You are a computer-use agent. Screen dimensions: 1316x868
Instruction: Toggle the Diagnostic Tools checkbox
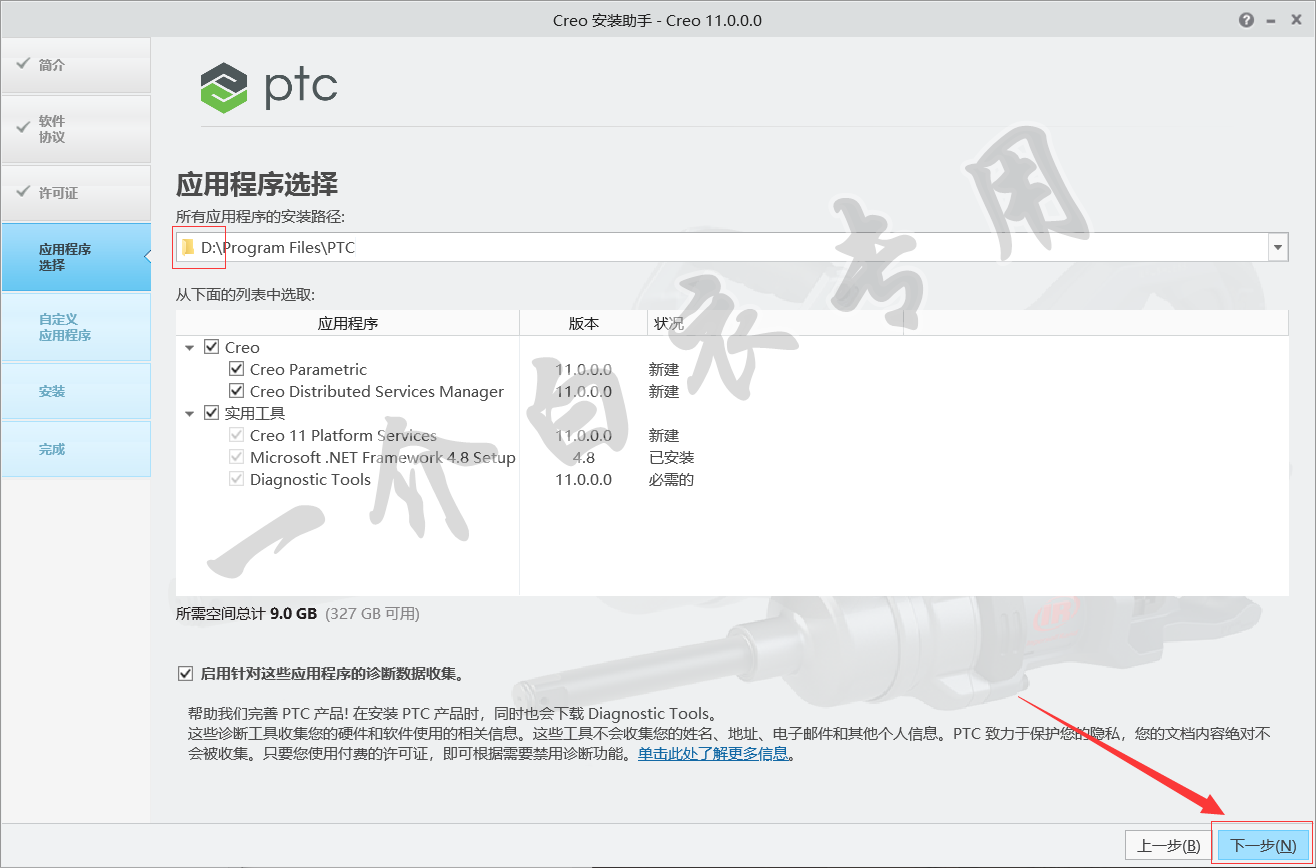(237, 479)
